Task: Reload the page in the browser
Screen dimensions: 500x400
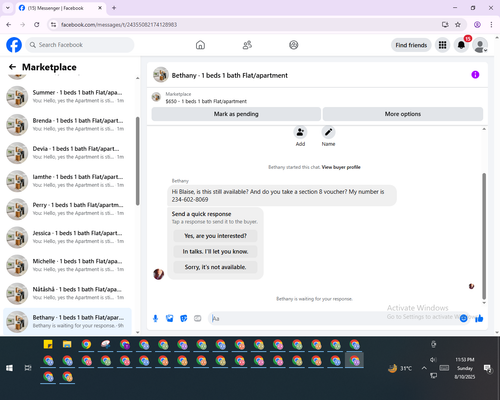Action: point(37,25)
